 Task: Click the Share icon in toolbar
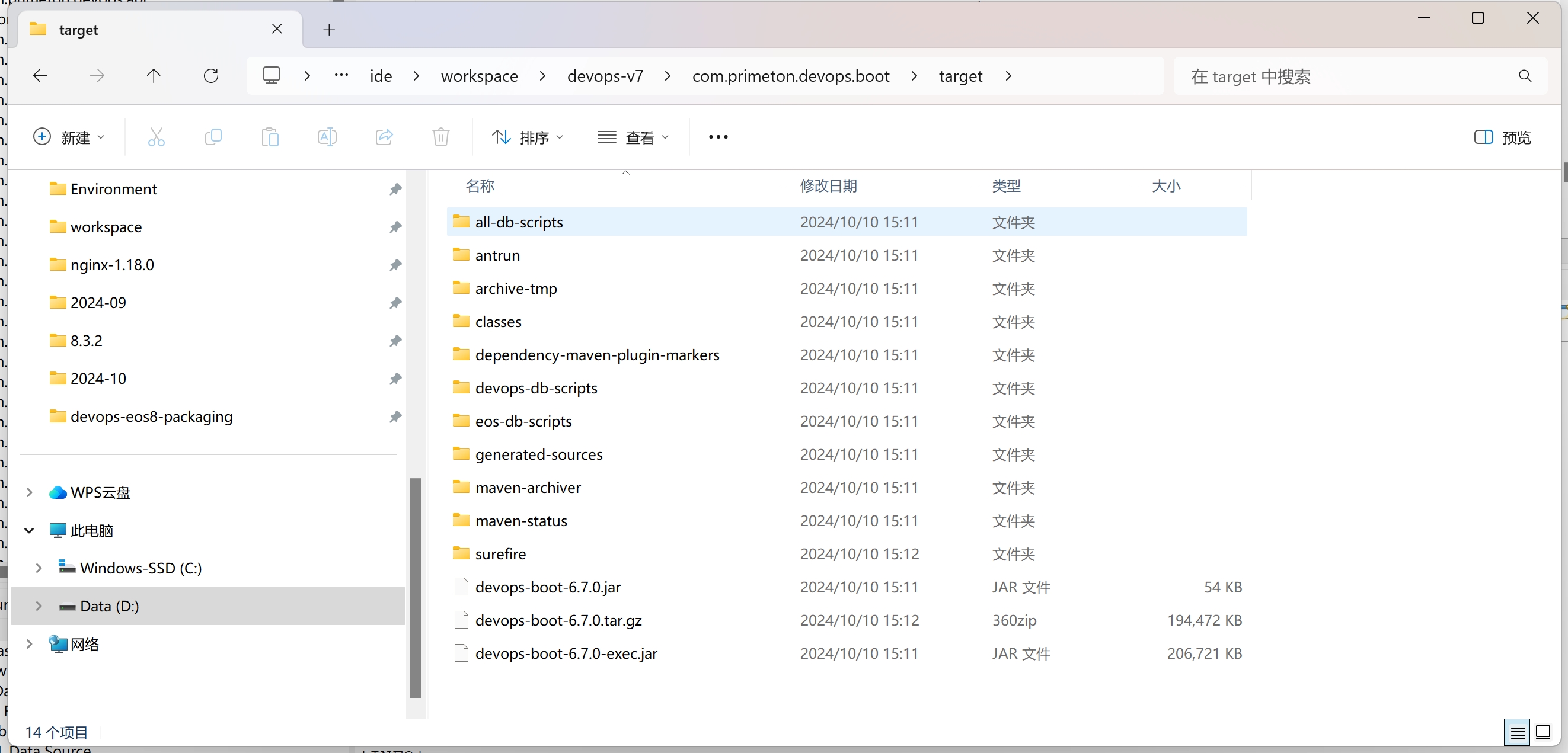384,137
